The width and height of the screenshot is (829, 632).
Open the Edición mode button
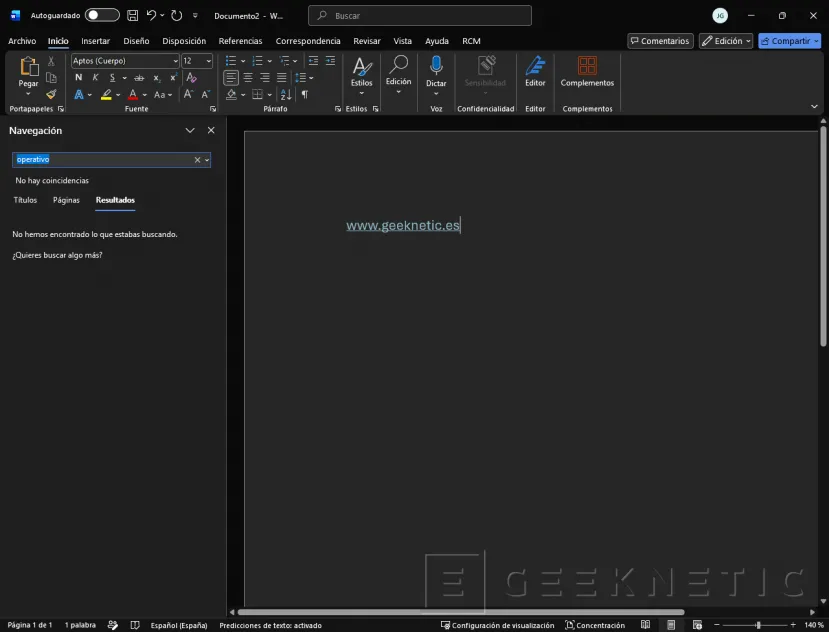(726, 41)
